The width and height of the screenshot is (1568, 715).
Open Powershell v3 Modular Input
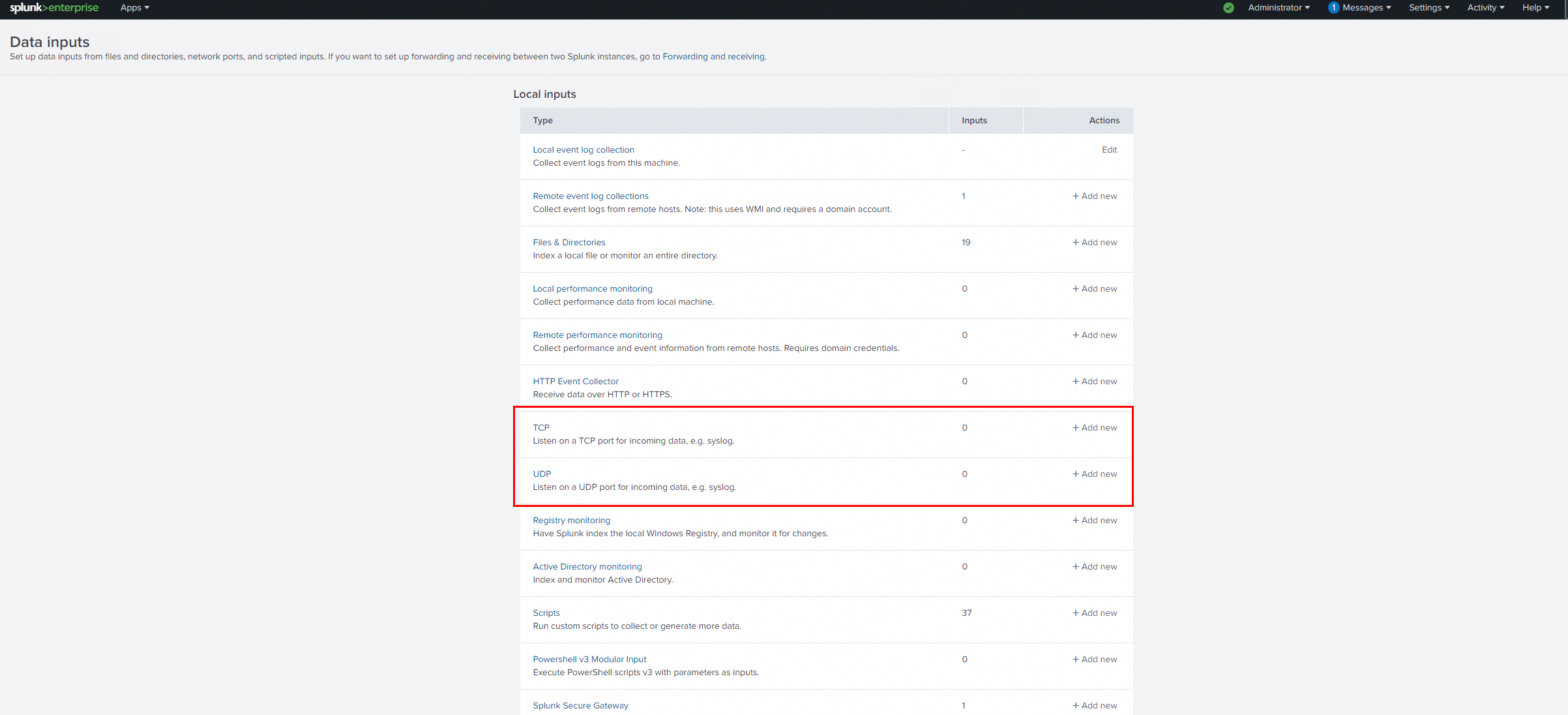(x=589, y=660)
